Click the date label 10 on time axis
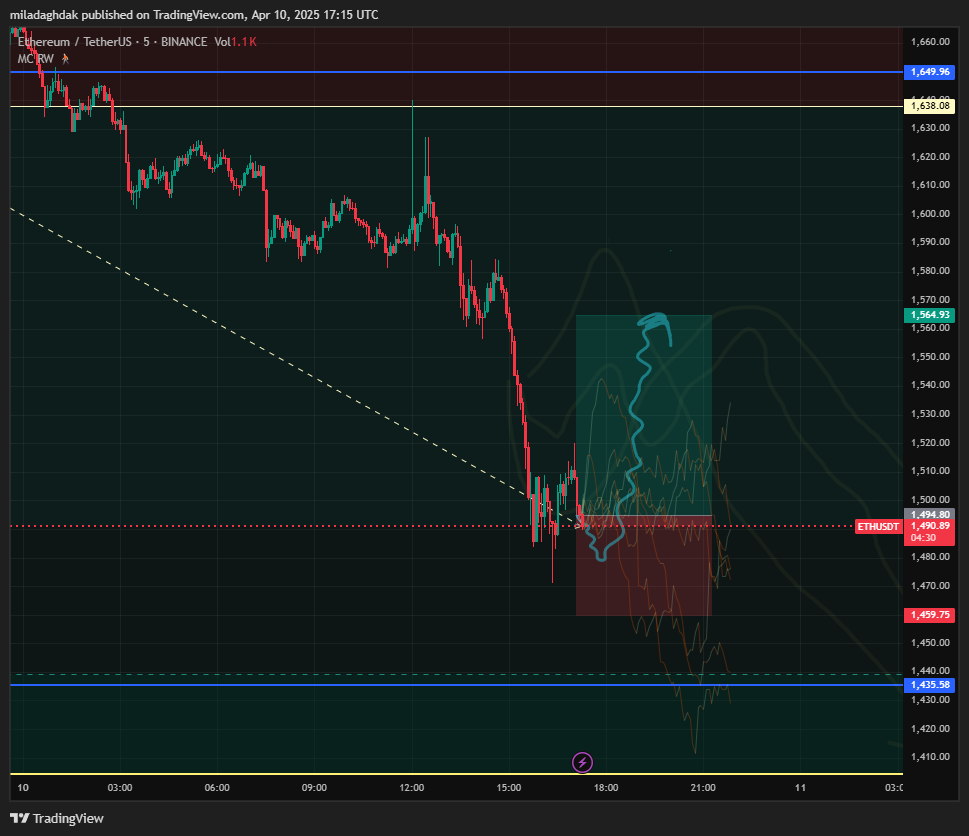Screen dimensions: 969x836 tap(23, 787)
